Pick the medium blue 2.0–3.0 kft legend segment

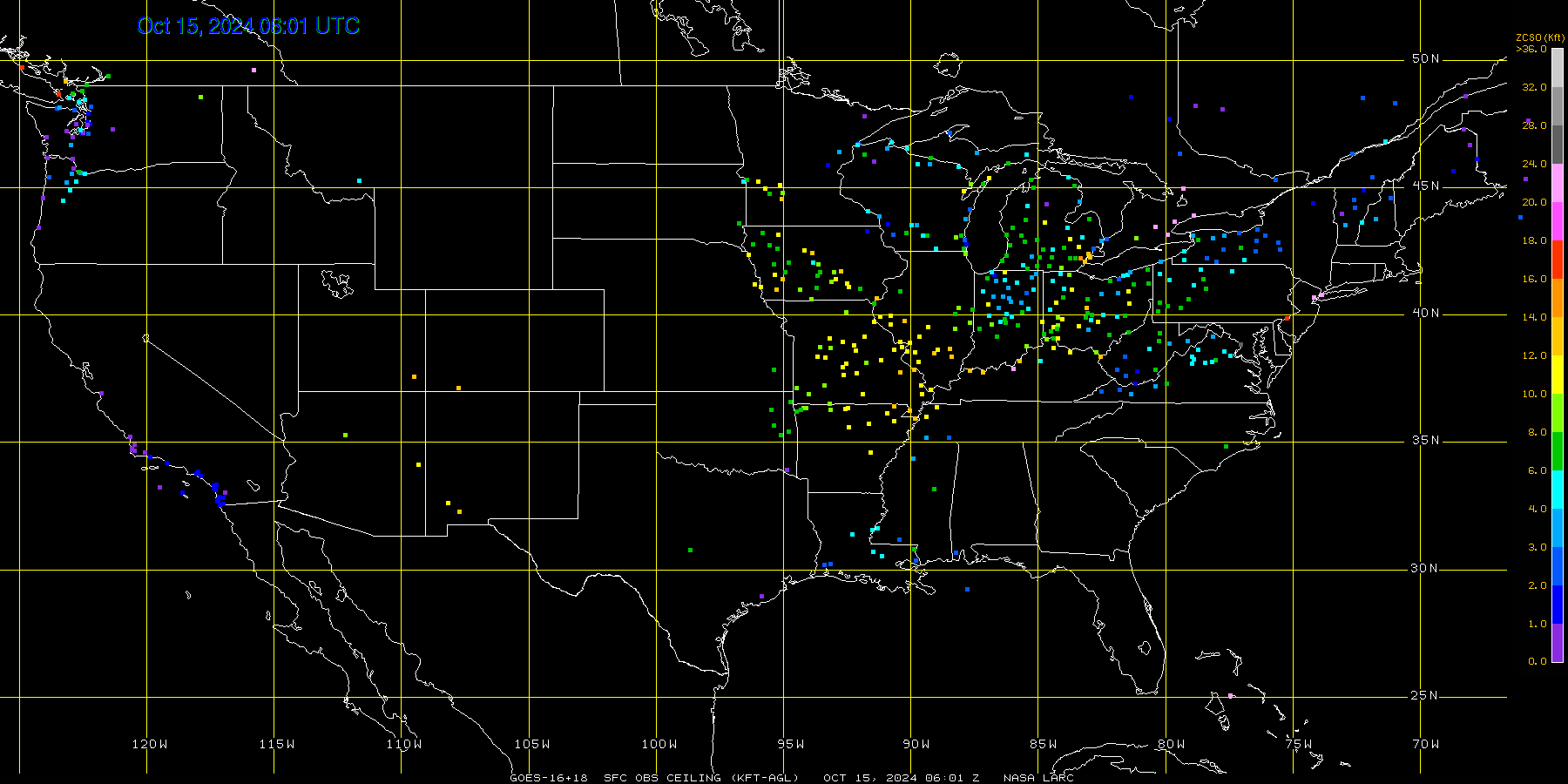click(x=1558, y=566)
